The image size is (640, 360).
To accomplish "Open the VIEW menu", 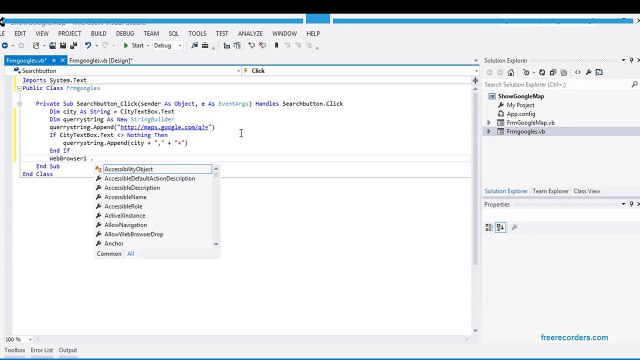I will 42,33.
